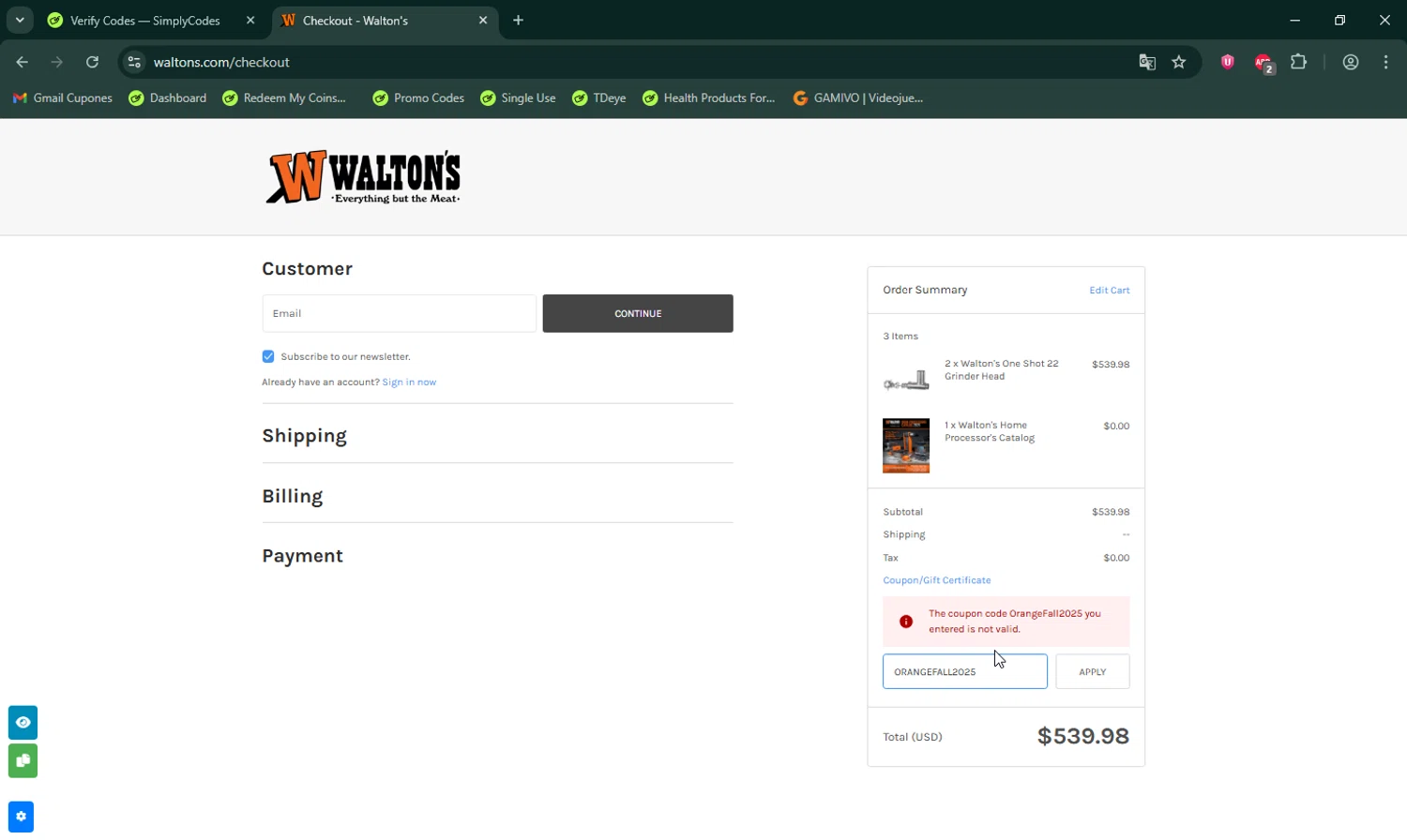
Task: Click the blue gear overlay icon
Action: click(21, 817)
